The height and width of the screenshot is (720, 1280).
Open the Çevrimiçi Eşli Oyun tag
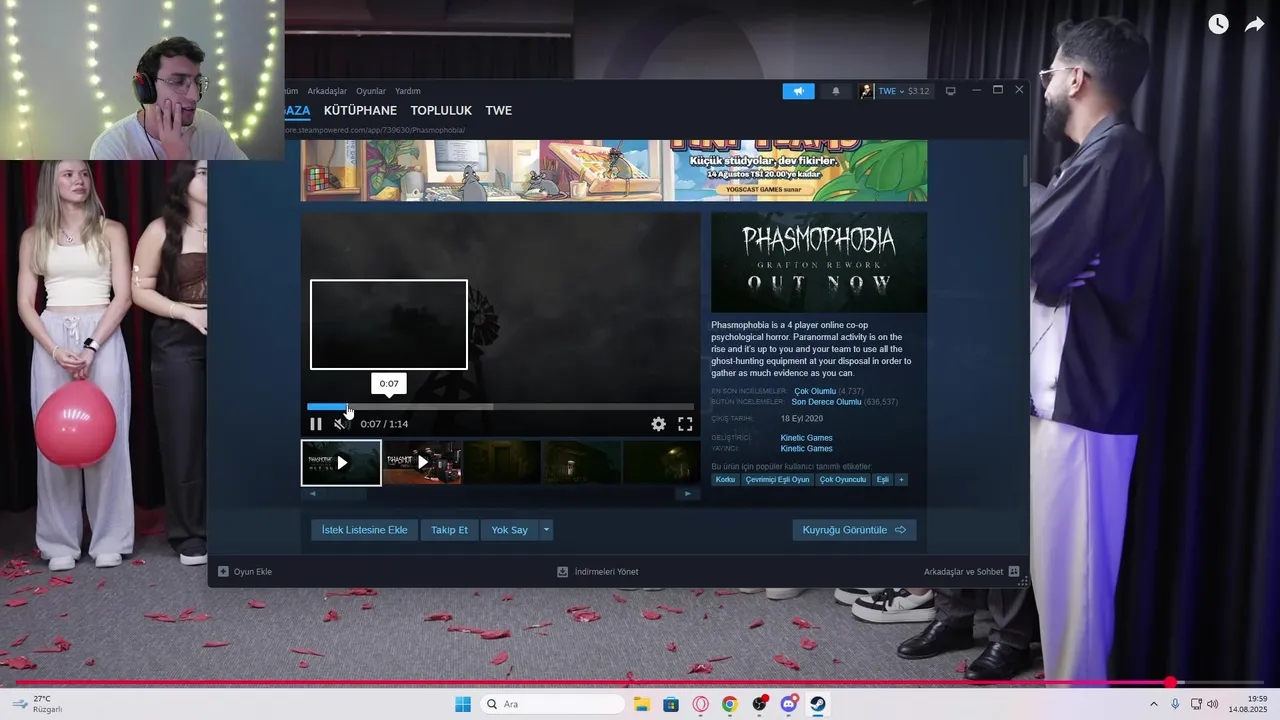[x=777, y=480]
